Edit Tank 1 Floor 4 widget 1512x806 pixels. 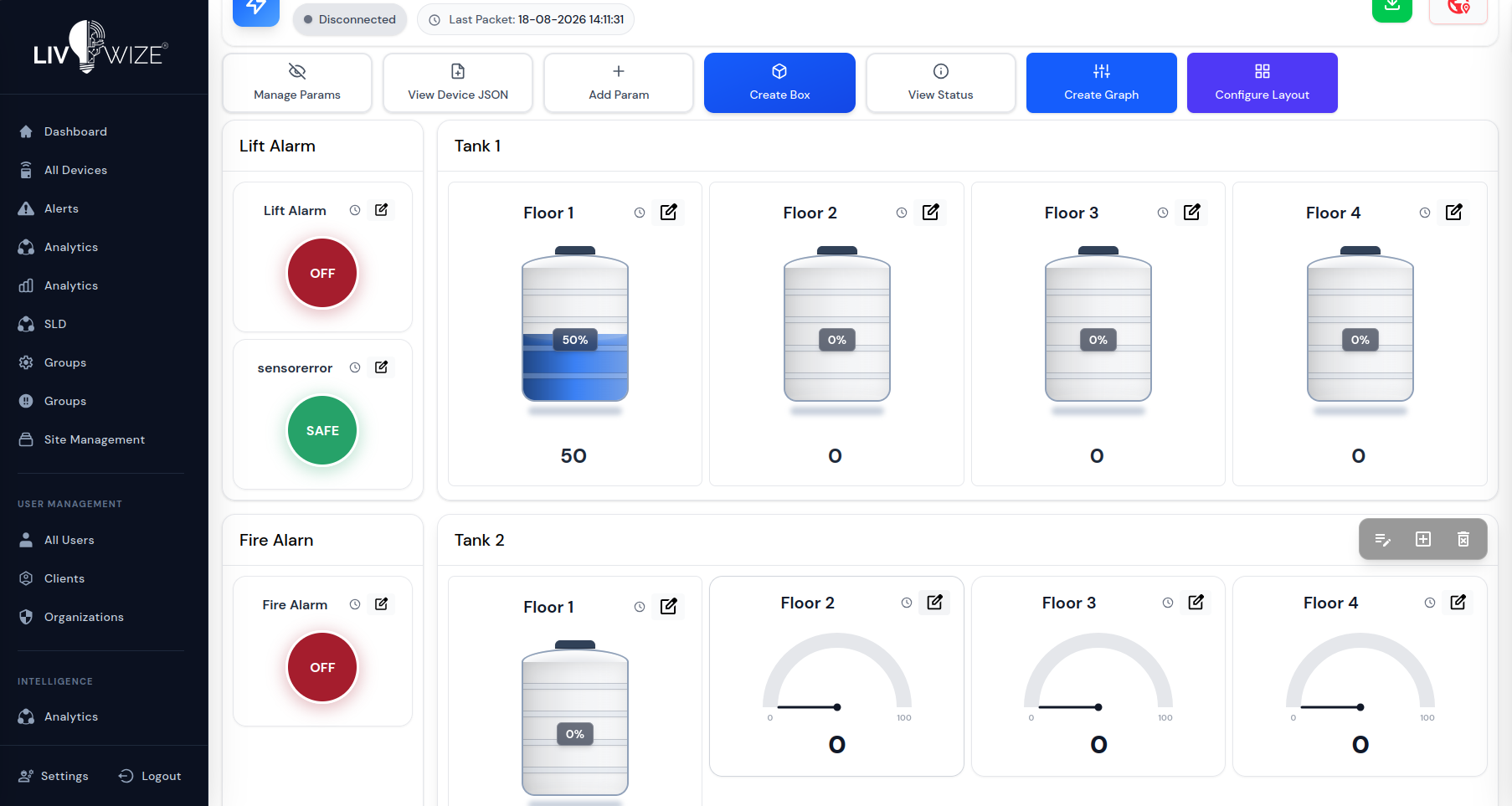1453,213
